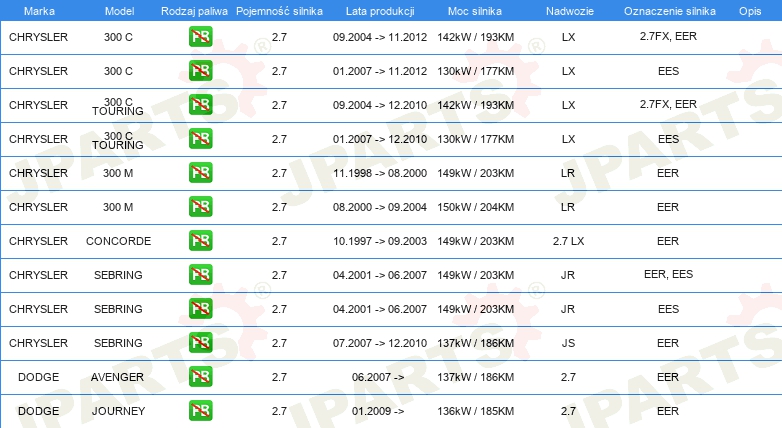Click fuel icon in Sebring EER, EES row
This screenshot has height=428, width=782.
(200, 274)
